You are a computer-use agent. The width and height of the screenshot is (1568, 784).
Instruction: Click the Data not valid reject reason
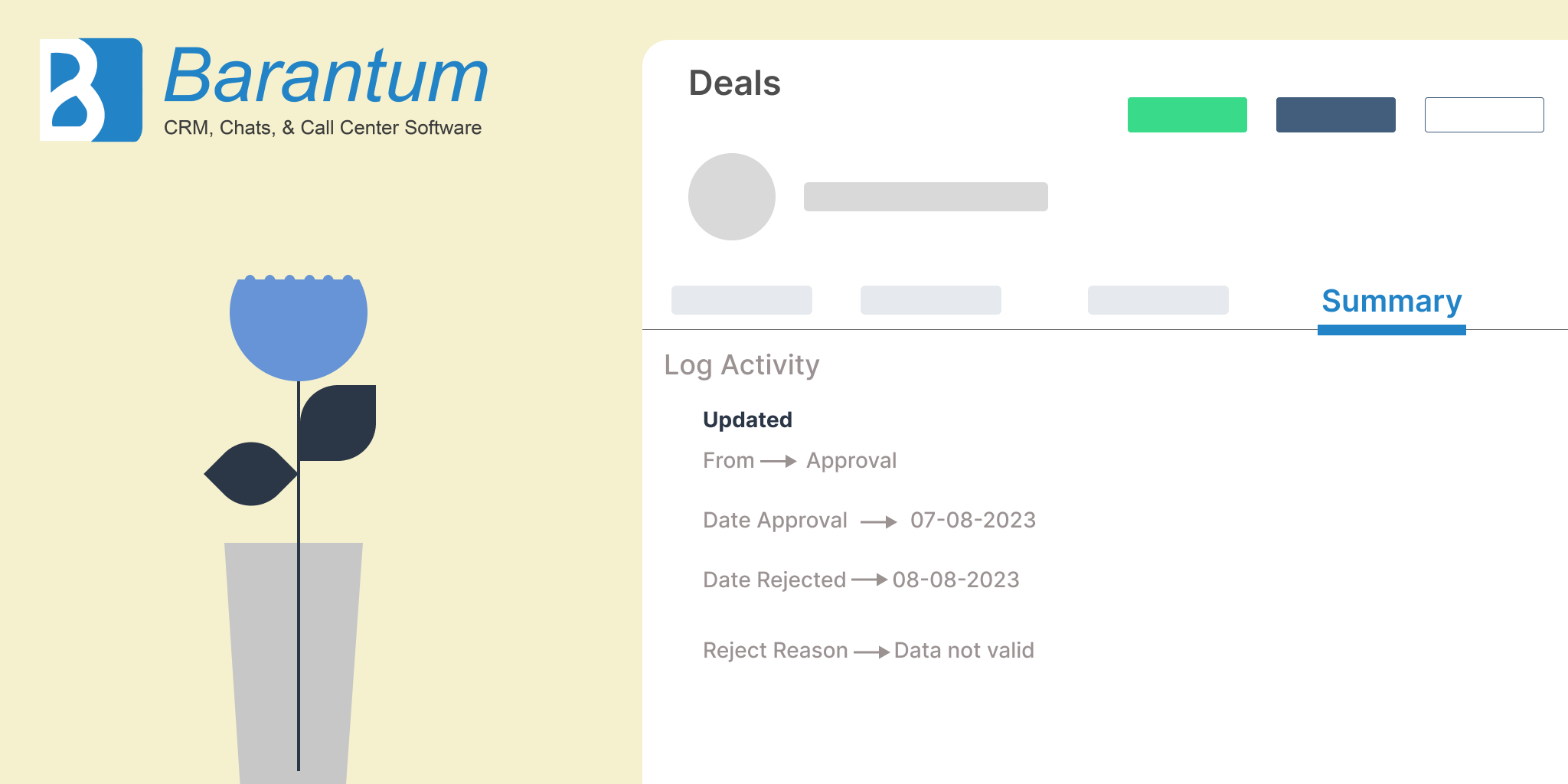tap(964, 650)
